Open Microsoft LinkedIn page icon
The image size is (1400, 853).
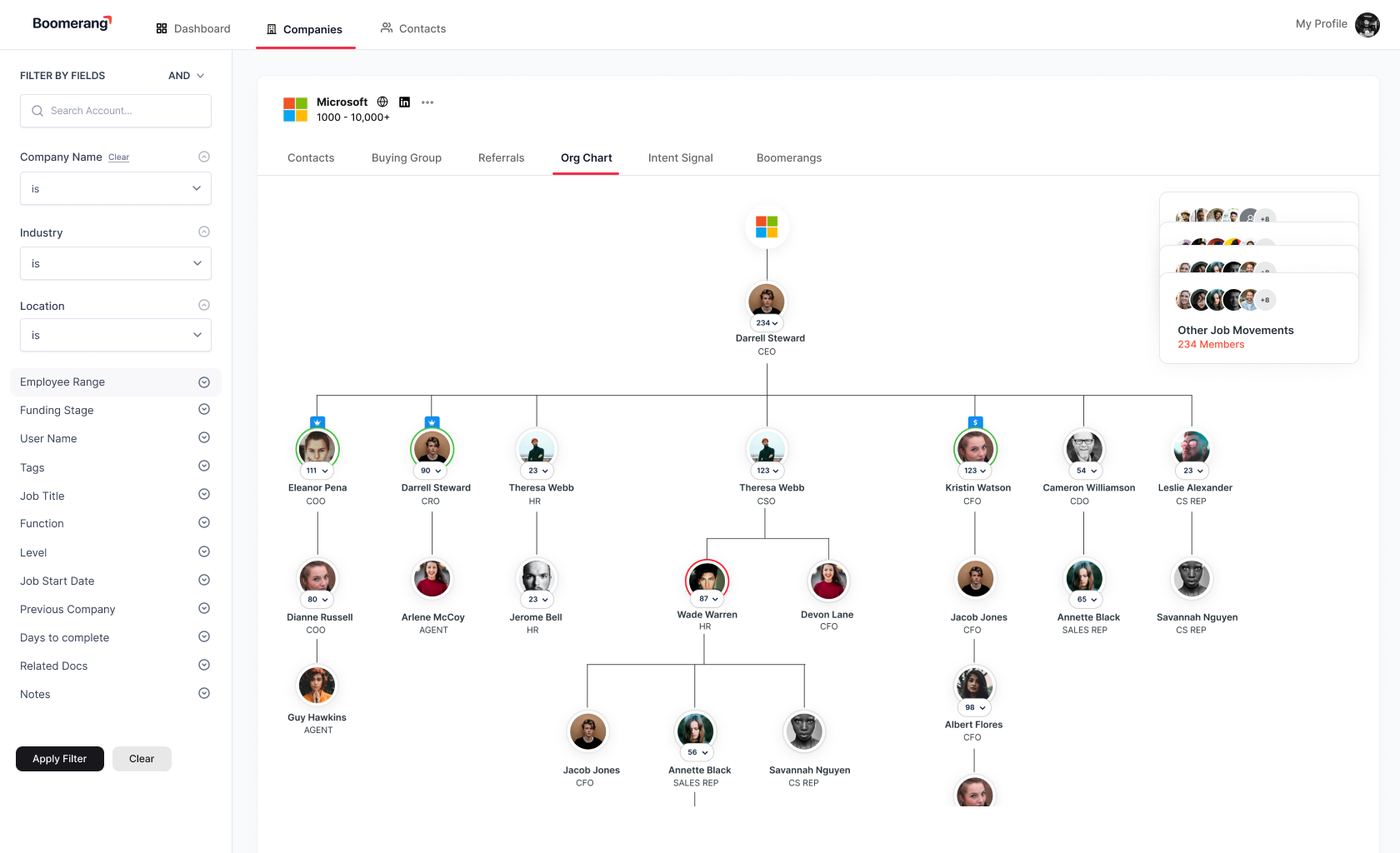[x=404, y=102]
